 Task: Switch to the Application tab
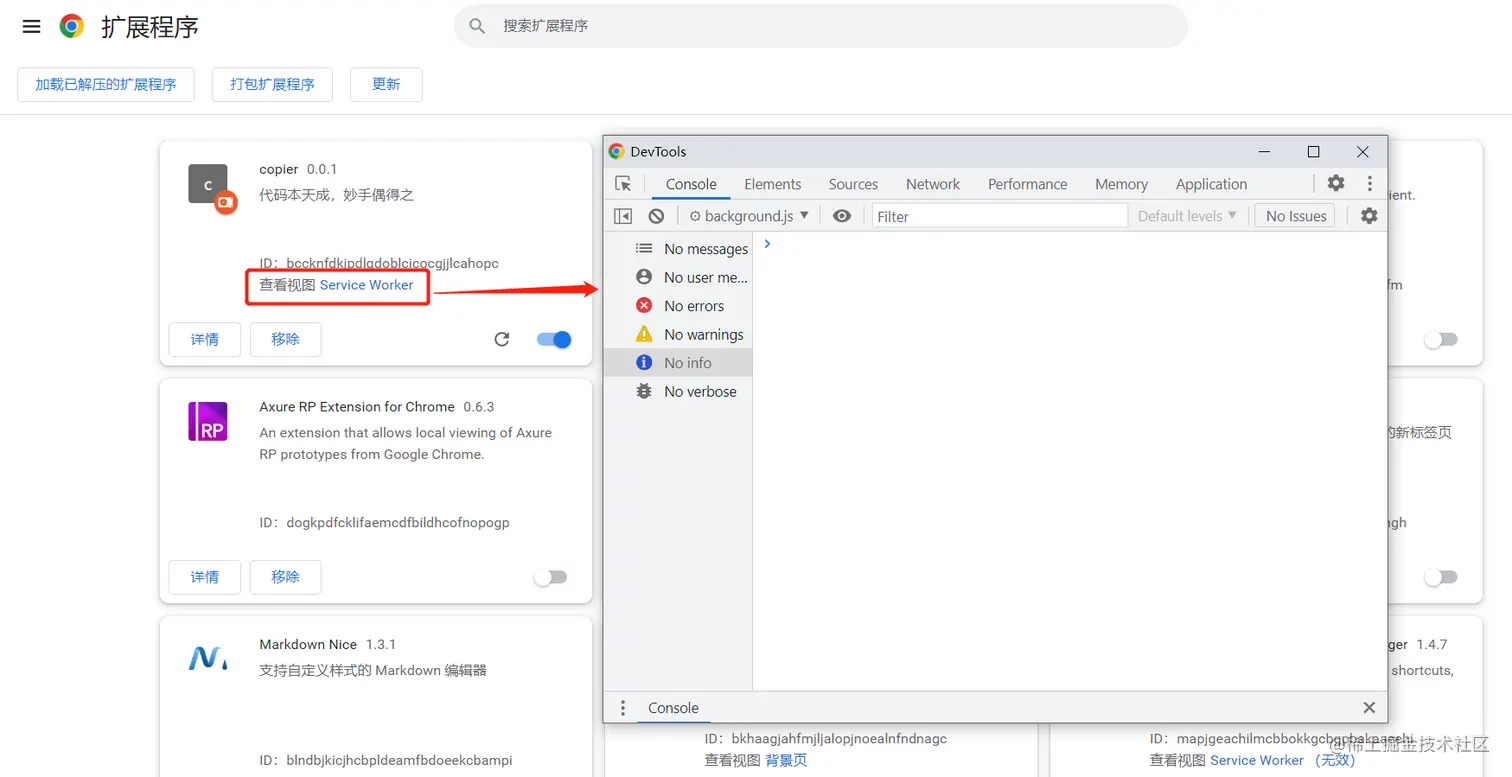1211,184
